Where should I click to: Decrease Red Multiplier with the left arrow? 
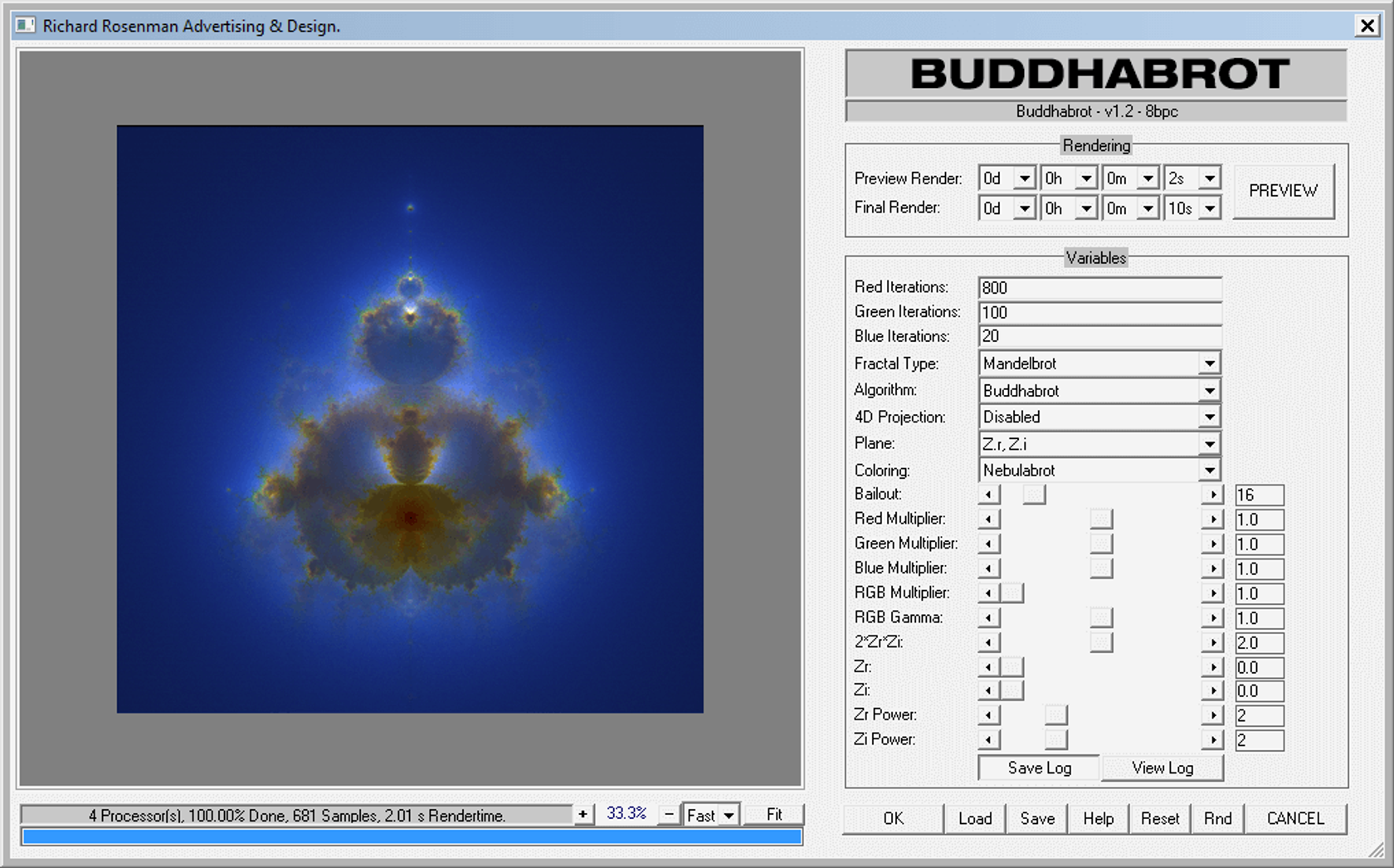click(988, 519)
